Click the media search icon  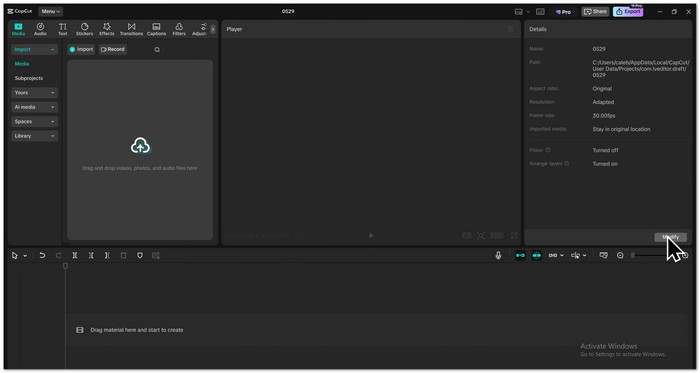[x=157, y=50]
